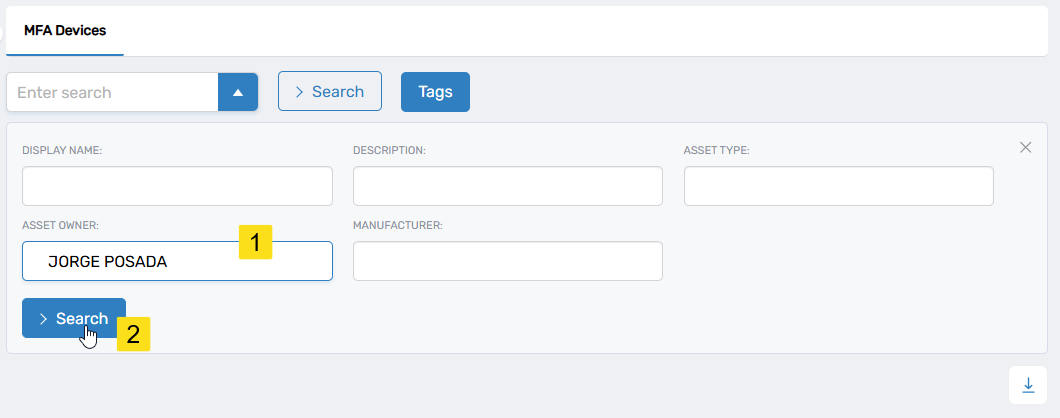Switch to the MFA Devices tab
This screenshot has width=1060, height=418.
pos(65,31)
